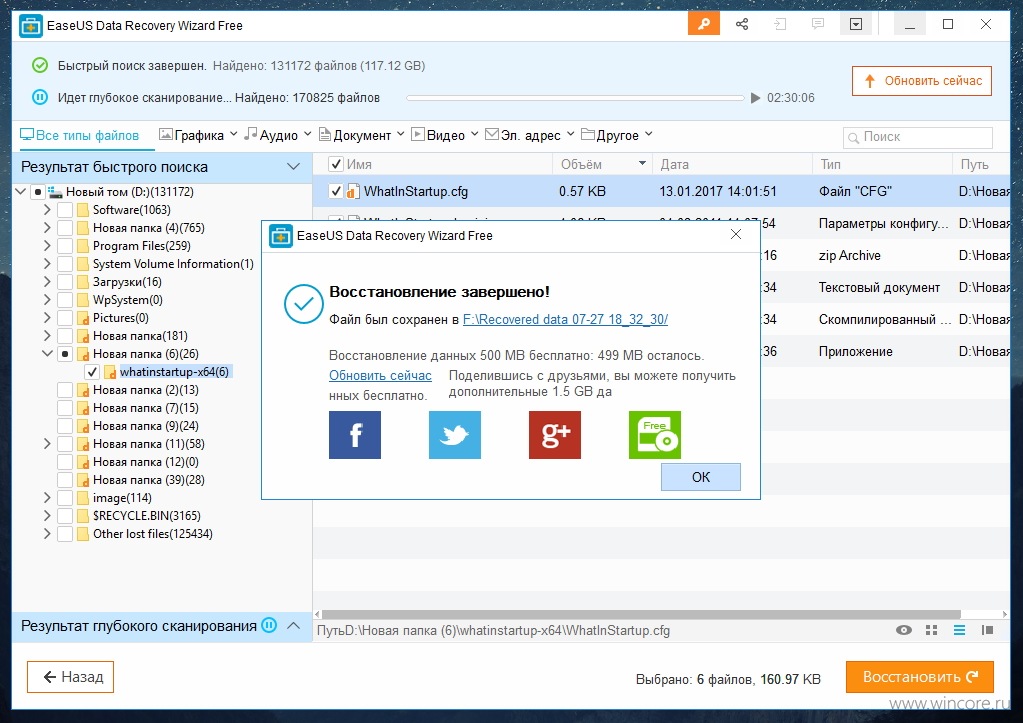
Task: Click the Software folder icon
Action: (83, 210)
